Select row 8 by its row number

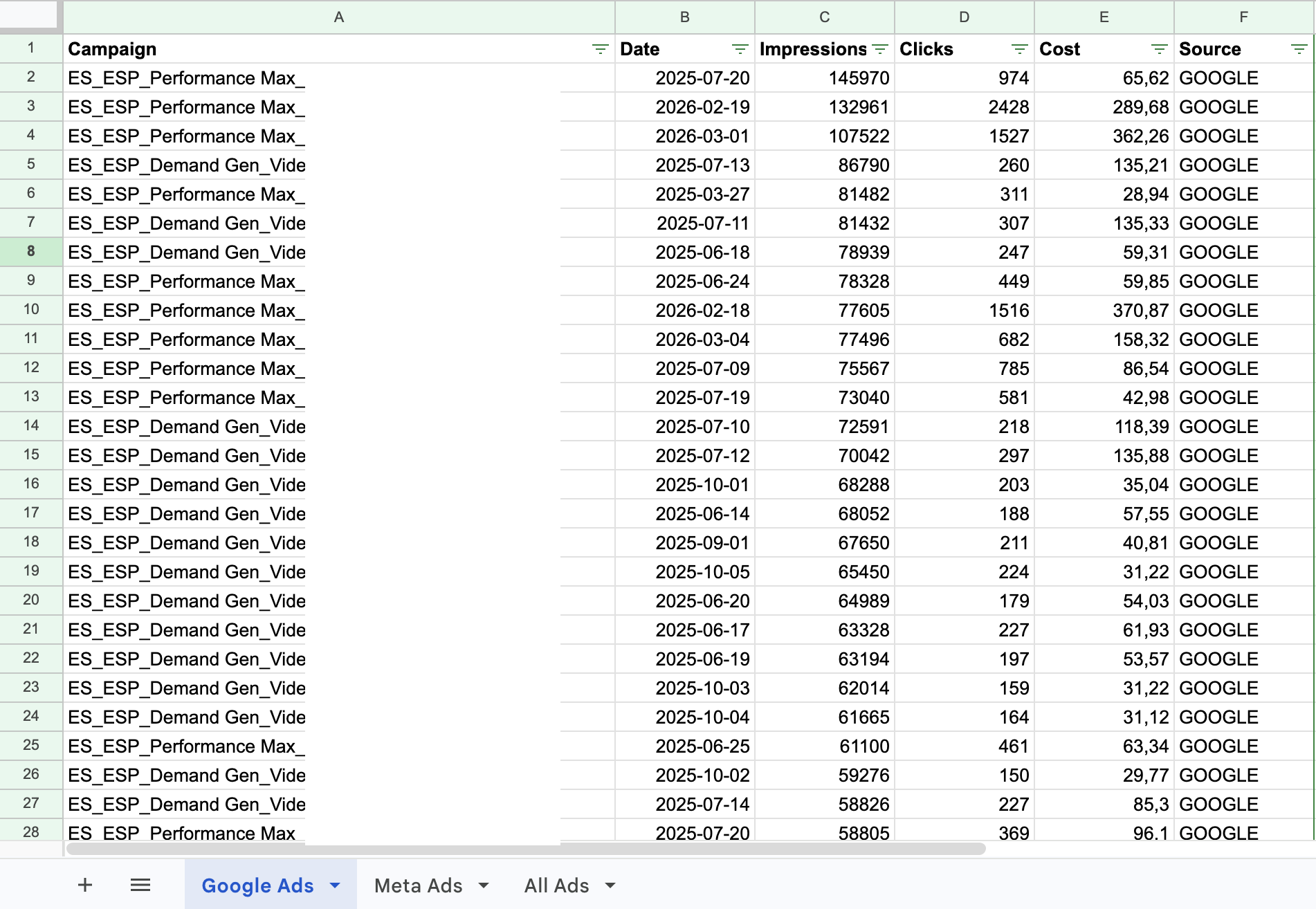(30, 252)
